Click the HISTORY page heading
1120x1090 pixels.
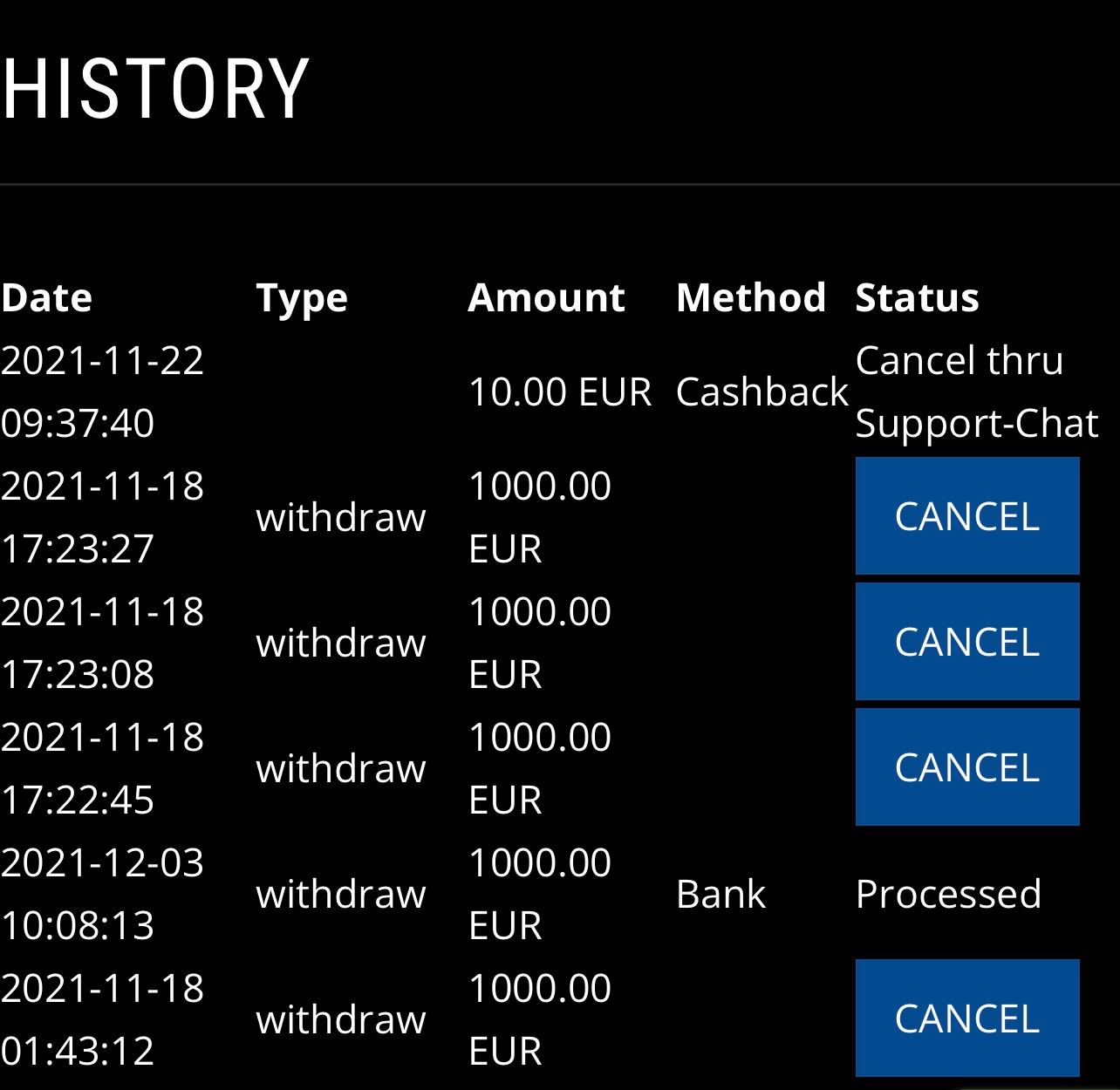click(x=155, y=88)
